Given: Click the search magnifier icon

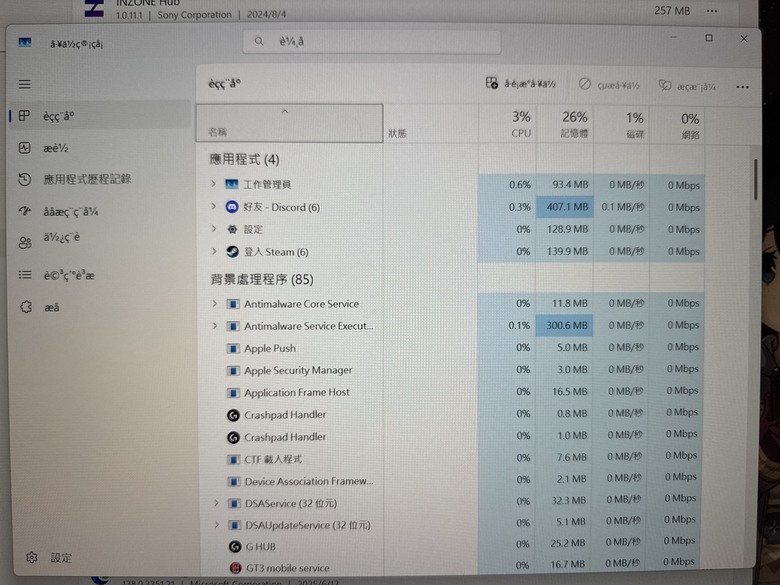Looking at the screenshot, I should (x=259, y=41).
